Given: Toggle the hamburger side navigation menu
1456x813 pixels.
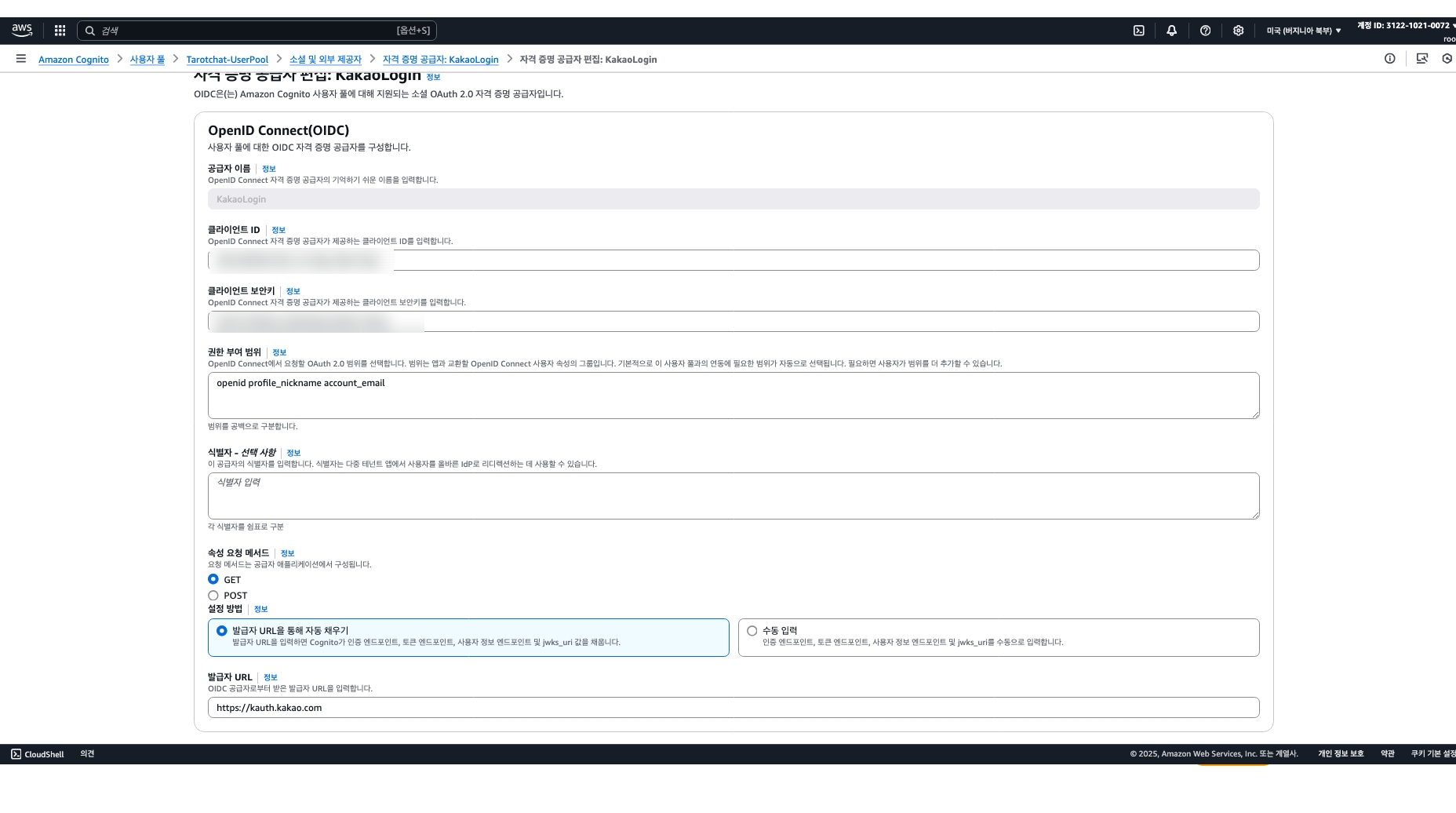Looking at the screenshot, I should 21,59.
